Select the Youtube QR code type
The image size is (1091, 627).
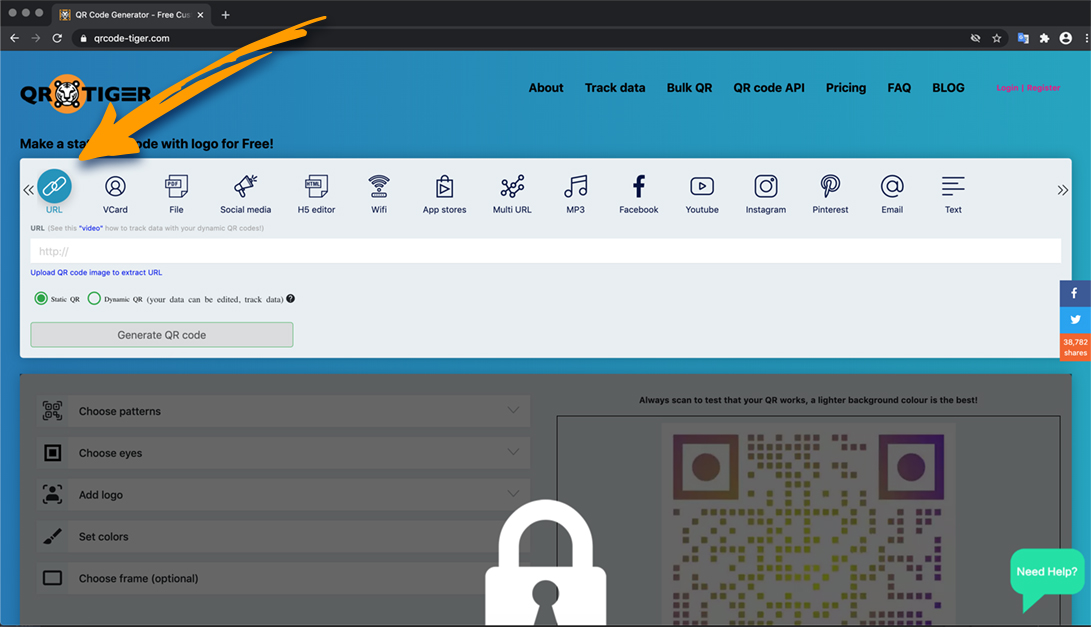click(x=702, y=192)
